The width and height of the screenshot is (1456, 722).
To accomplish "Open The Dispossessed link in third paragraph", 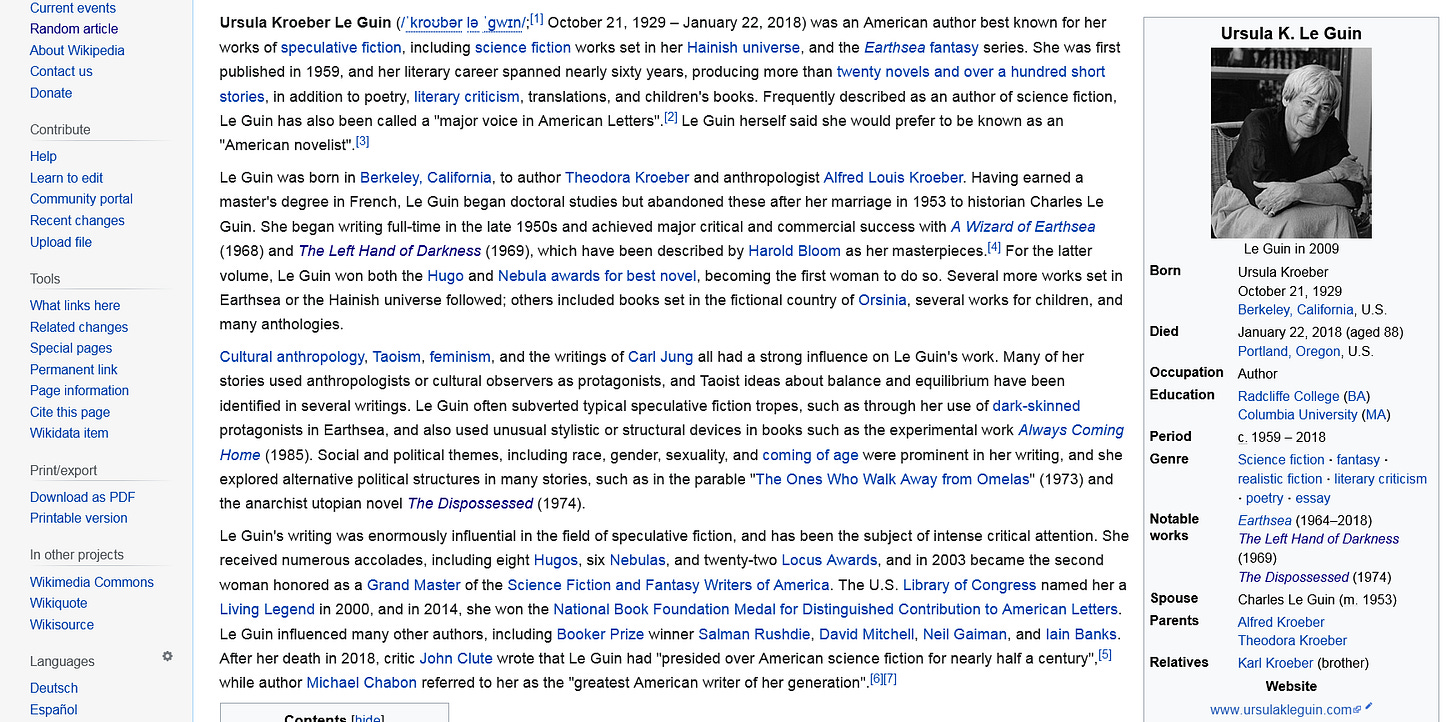I will 470,503.
